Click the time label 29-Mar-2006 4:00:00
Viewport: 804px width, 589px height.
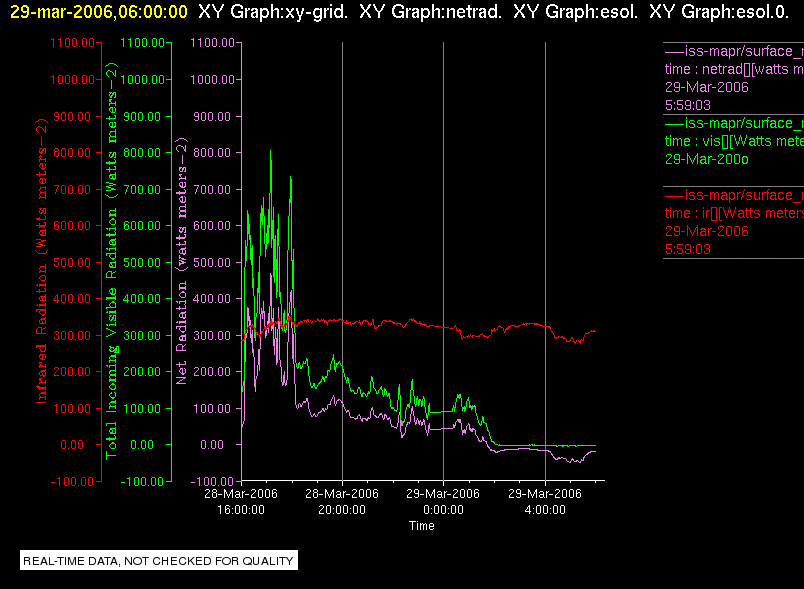pos(545,501)
